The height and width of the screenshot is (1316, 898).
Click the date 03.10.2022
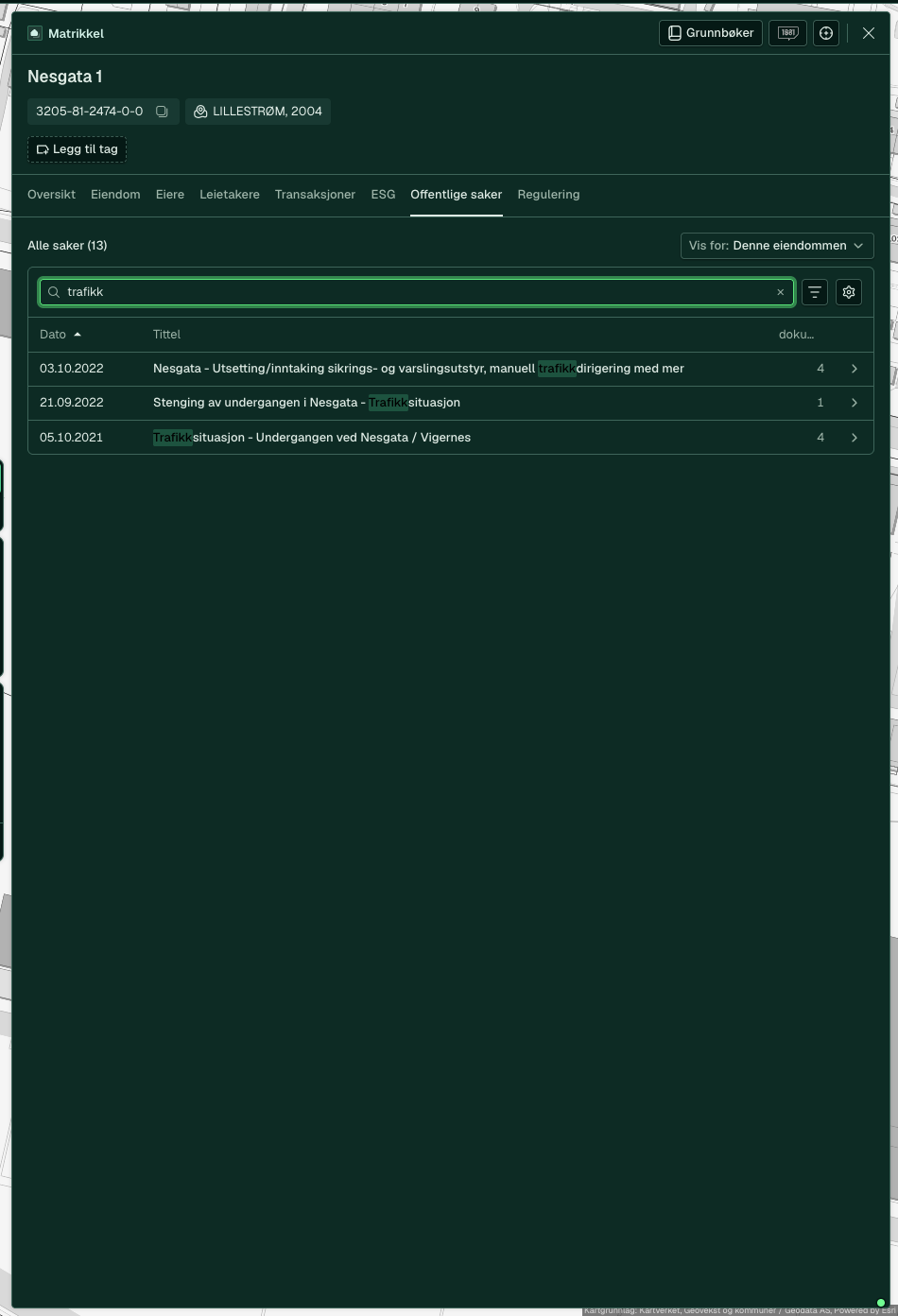point(72,369)
